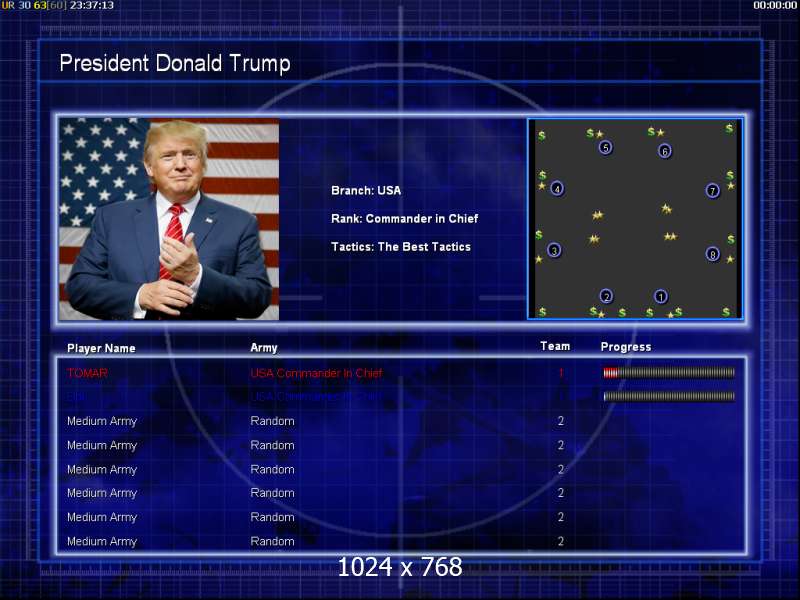800x600 pixels.
Task: Choose start position 6 marker on the map
Action: pos(664,151)
